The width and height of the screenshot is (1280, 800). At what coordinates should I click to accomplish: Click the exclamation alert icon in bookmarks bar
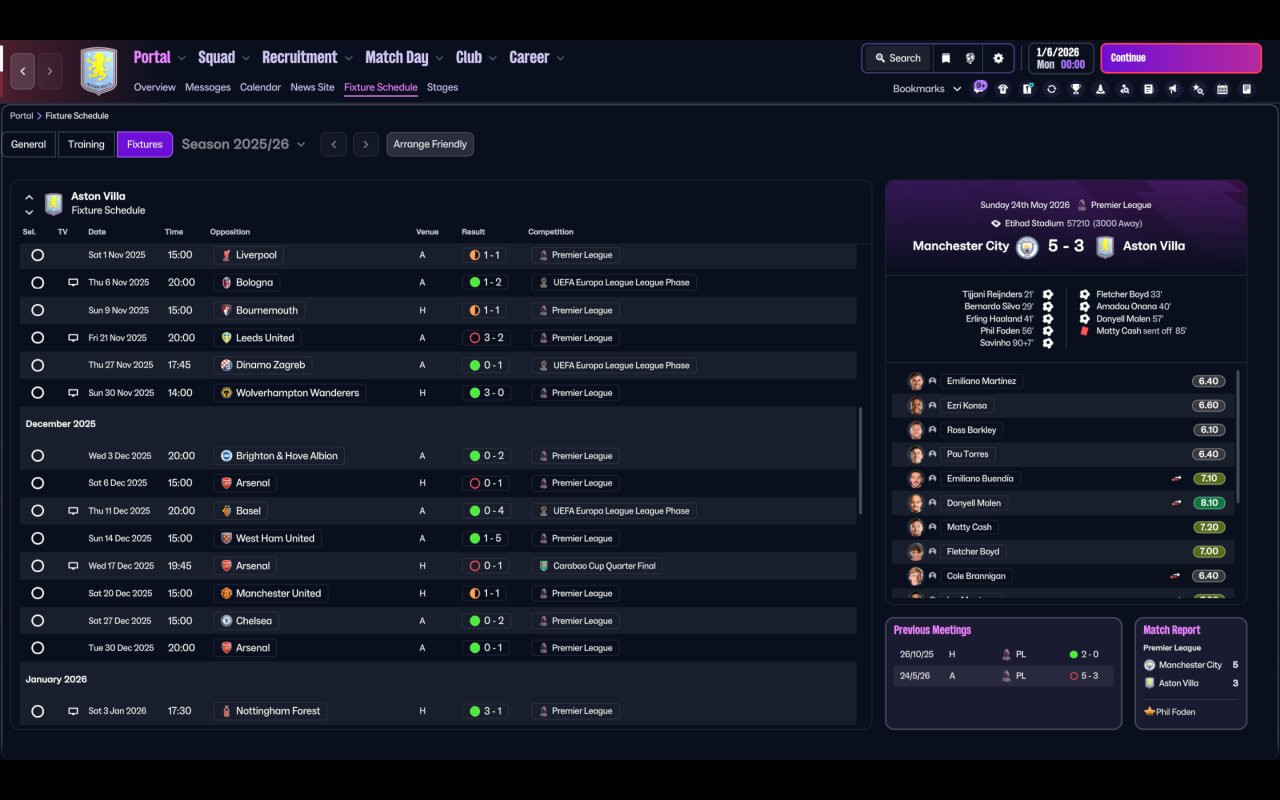coord(1027,89)
